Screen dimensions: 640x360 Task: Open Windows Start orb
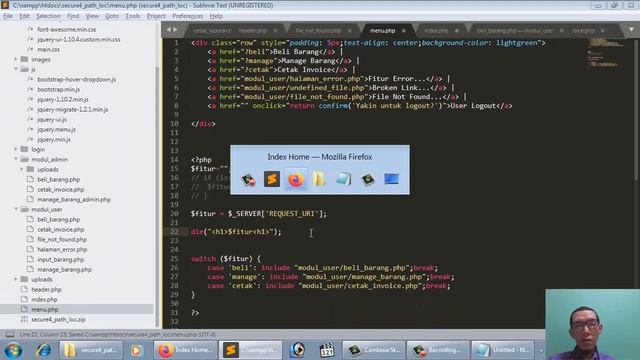coord(13,350)
